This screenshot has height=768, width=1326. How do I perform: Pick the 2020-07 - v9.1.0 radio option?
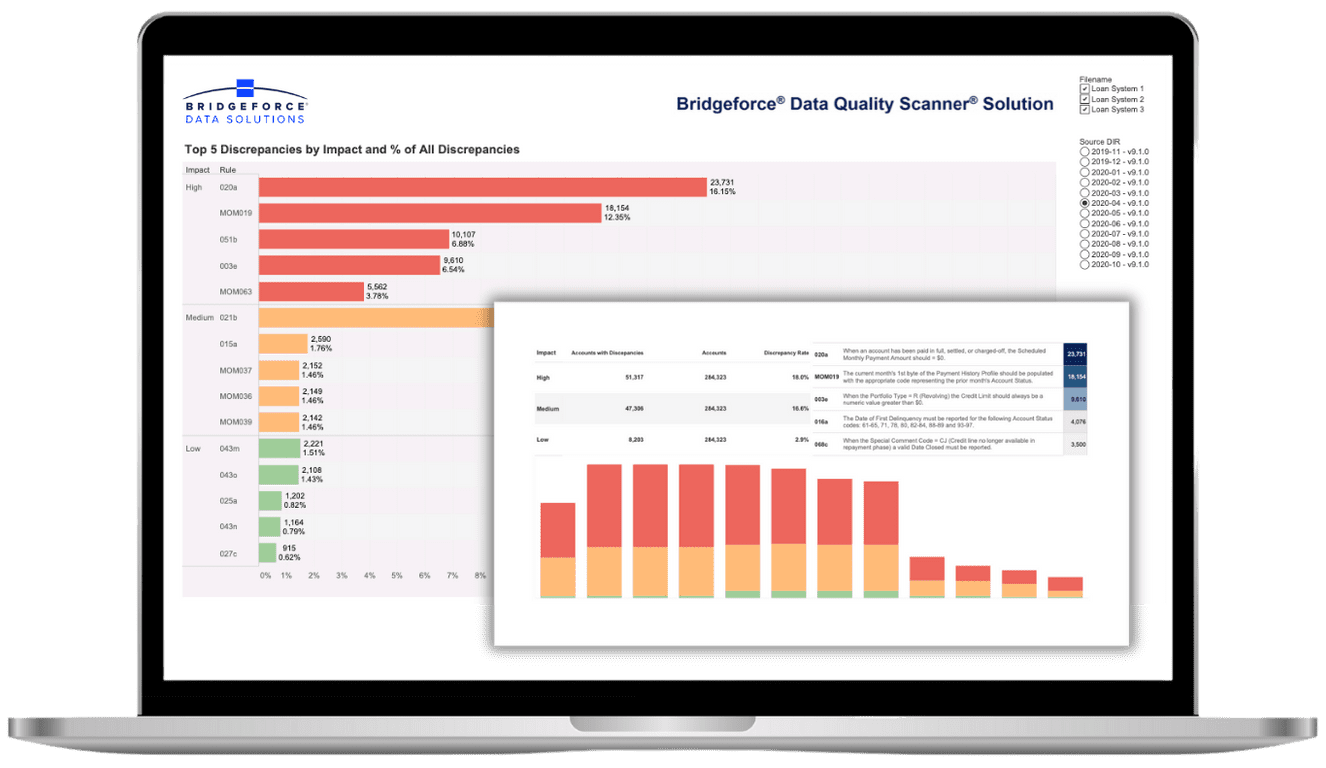click(x=1085, y=234)
